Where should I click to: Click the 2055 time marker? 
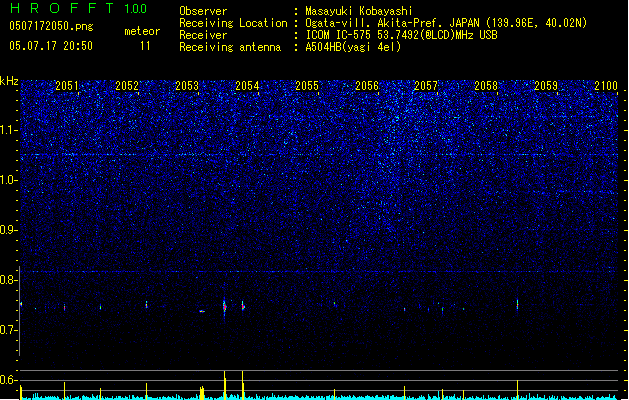tap(307, 86)
